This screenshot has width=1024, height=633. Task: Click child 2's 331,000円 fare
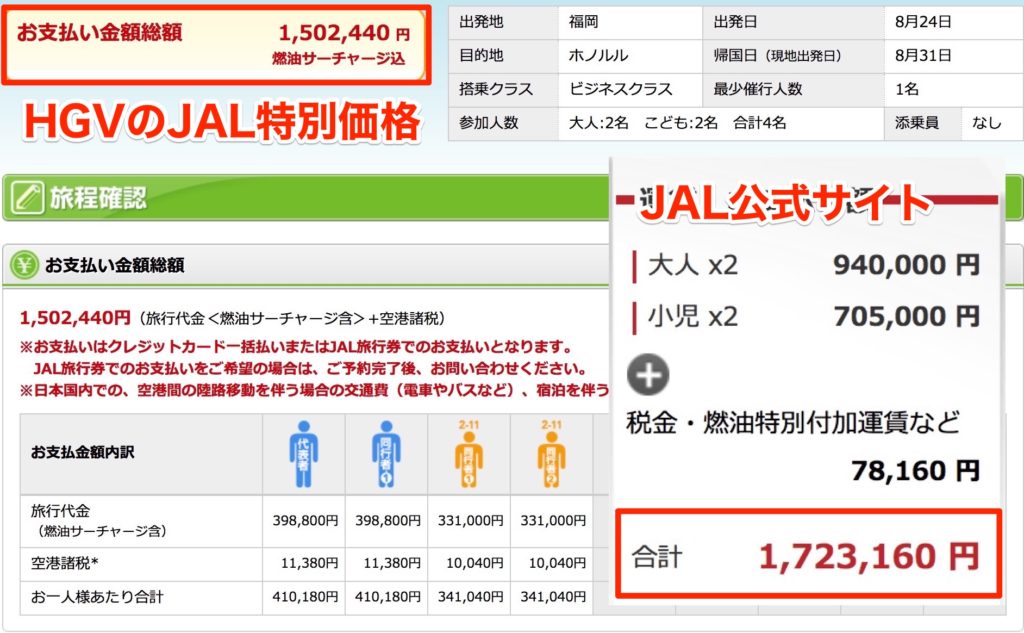coord(552,521)
